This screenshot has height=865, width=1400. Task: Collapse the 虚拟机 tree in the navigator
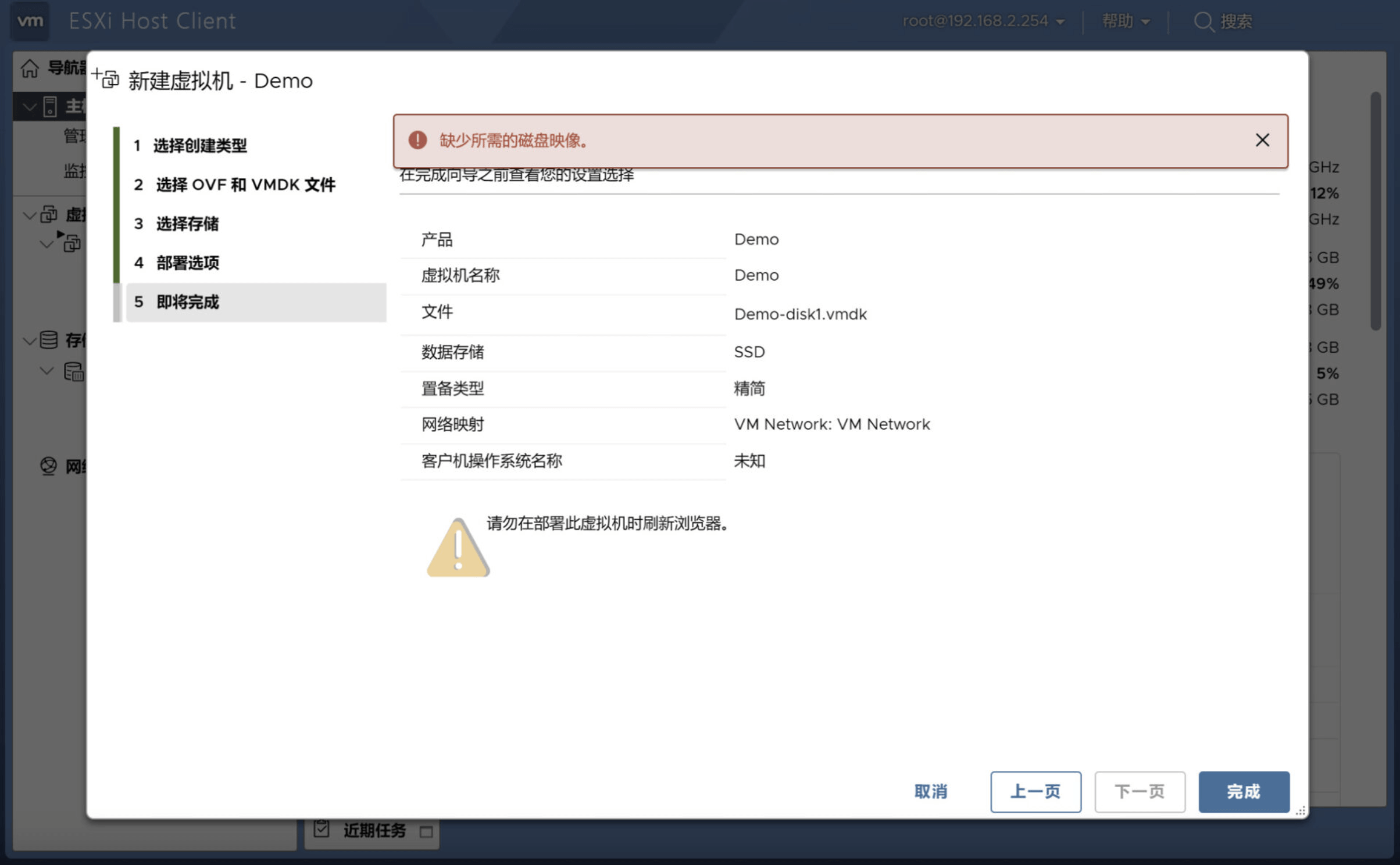click(x=28, y=215)
